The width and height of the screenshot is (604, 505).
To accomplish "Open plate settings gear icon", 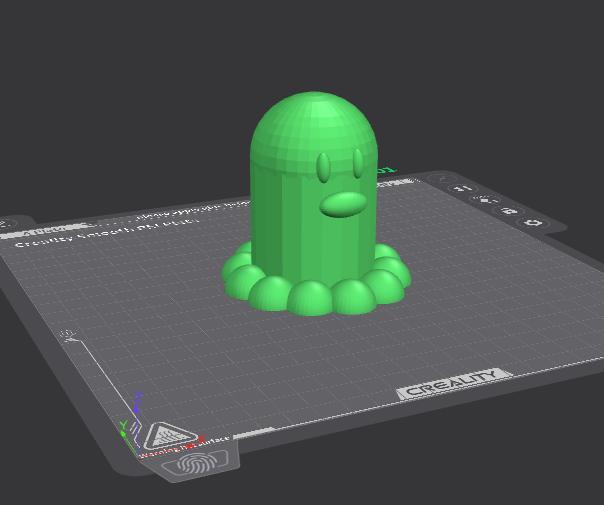I will point(535,223).
